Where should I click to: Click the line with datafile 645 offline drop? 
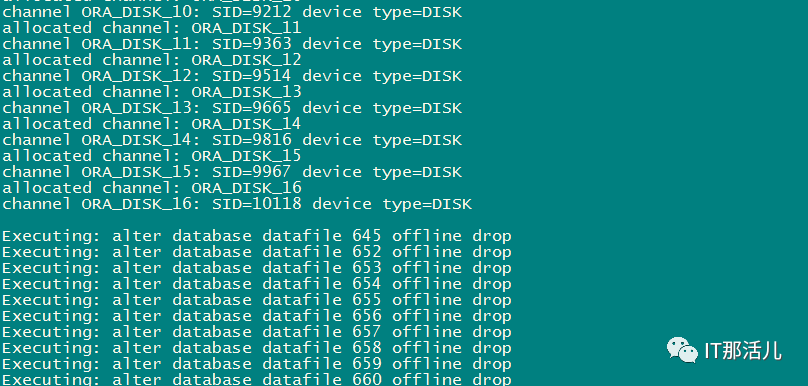(x=257, y=236)
